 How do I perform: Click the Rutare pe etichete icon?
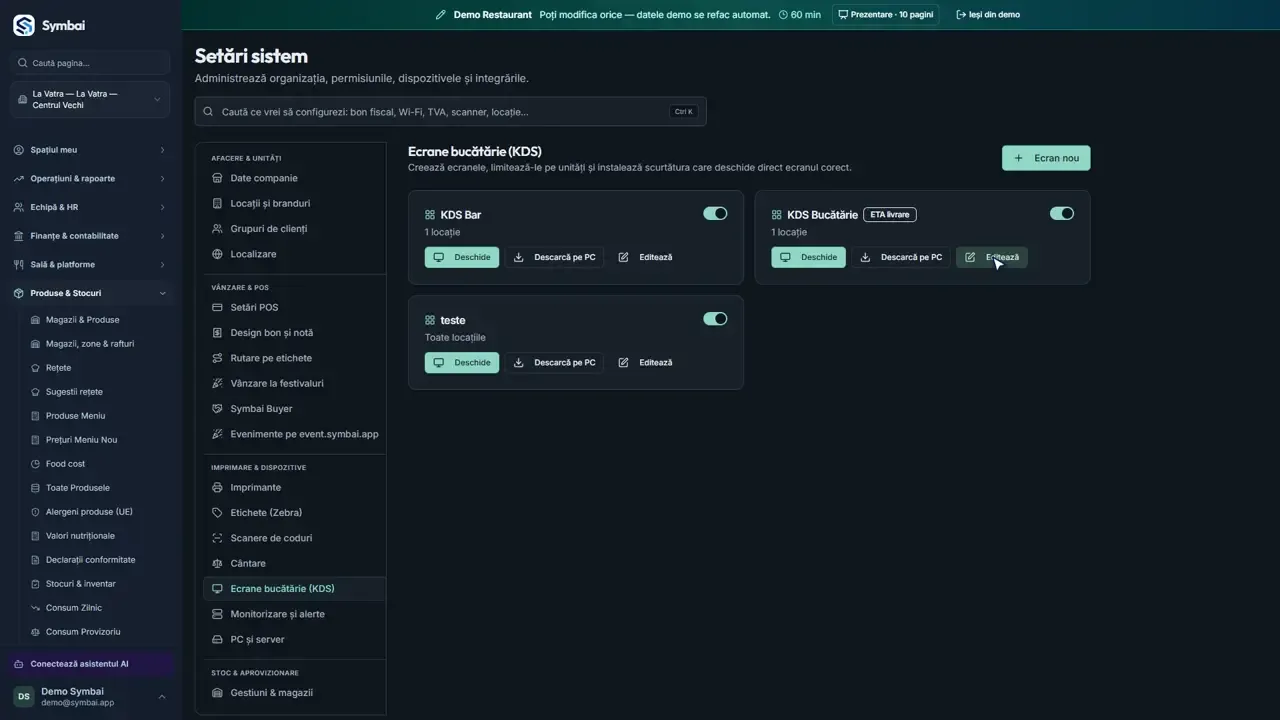click(x=217, y=358)
